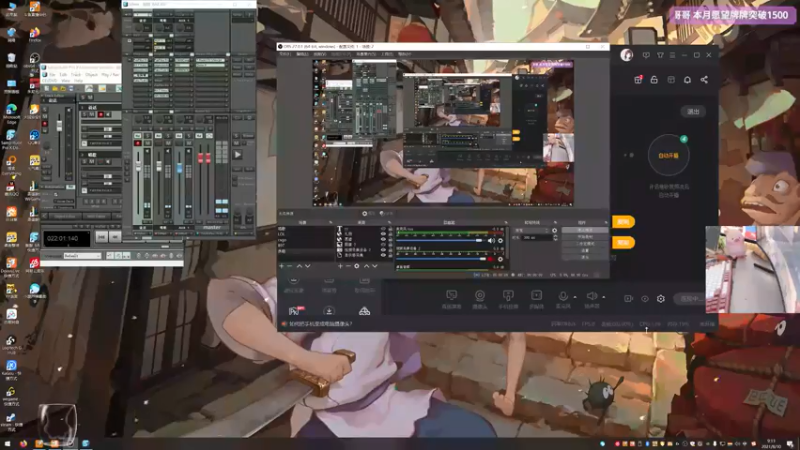
Task: Click the 退出 button in live app
Action: [693, 112]
